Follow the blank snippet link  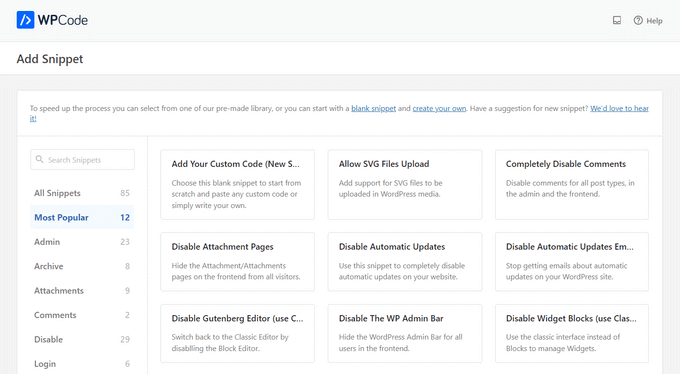(x=373, y=108)
